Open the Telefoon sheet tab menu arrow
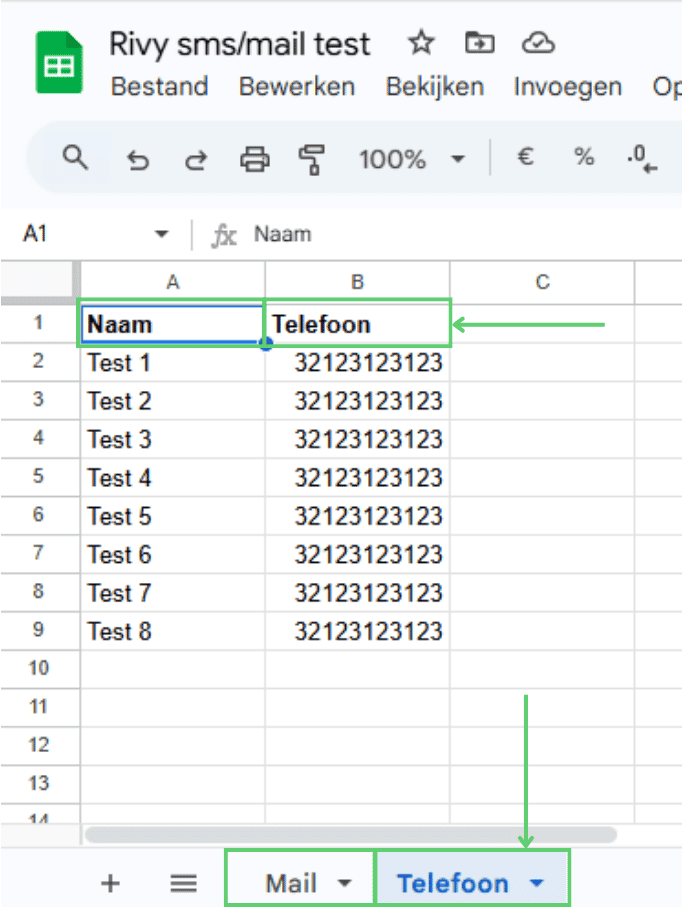682x907 pixels. tap(537, 883)
